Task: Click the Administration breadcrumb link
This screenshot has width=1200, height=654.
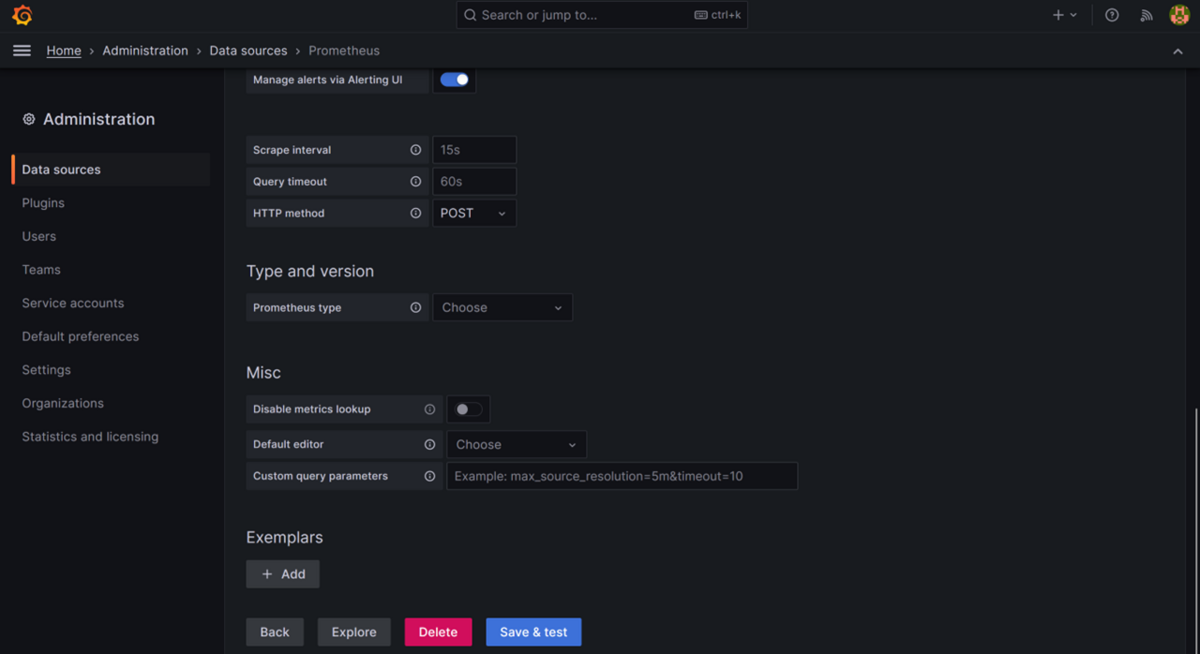Action: point(145,51)
